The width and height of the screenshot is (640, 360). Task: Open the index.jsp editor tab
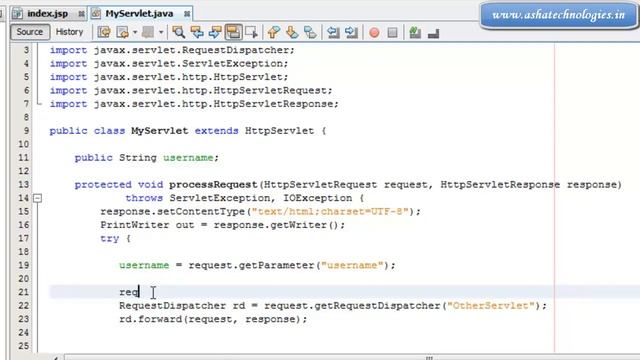click(x=47, y=13)
